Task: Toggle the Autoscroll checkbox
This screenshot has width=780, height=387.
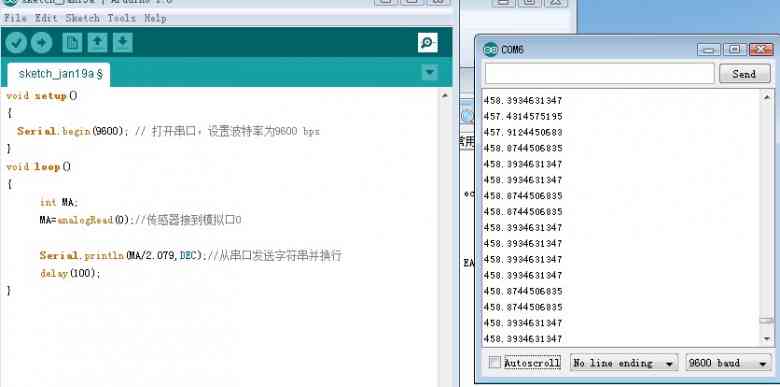Action: 494,363
